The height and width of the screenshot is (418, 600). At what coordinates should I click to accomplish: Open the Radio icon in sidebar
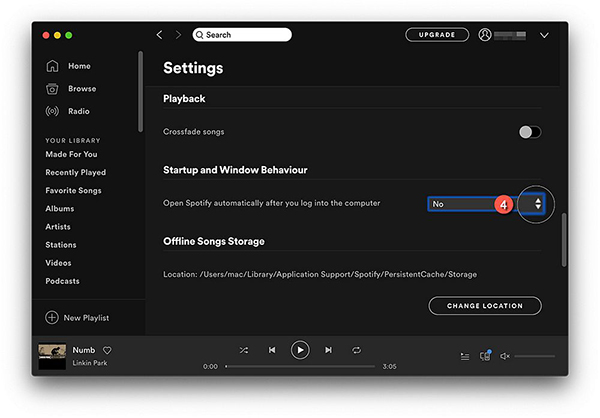[52, 111]
